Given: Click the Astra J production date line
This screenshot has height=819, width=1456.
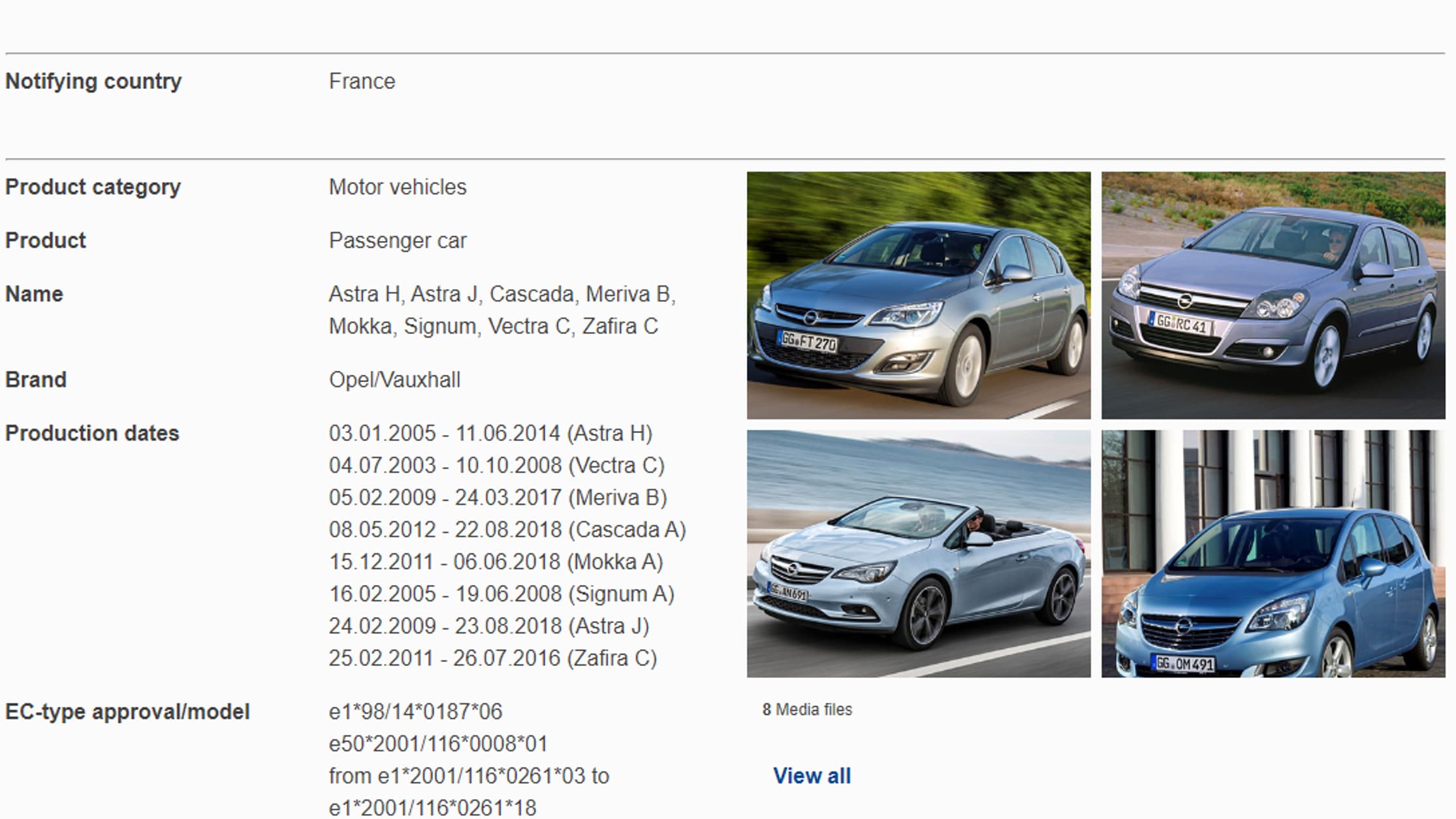Looking at the screenshot, I should [489, 625].
